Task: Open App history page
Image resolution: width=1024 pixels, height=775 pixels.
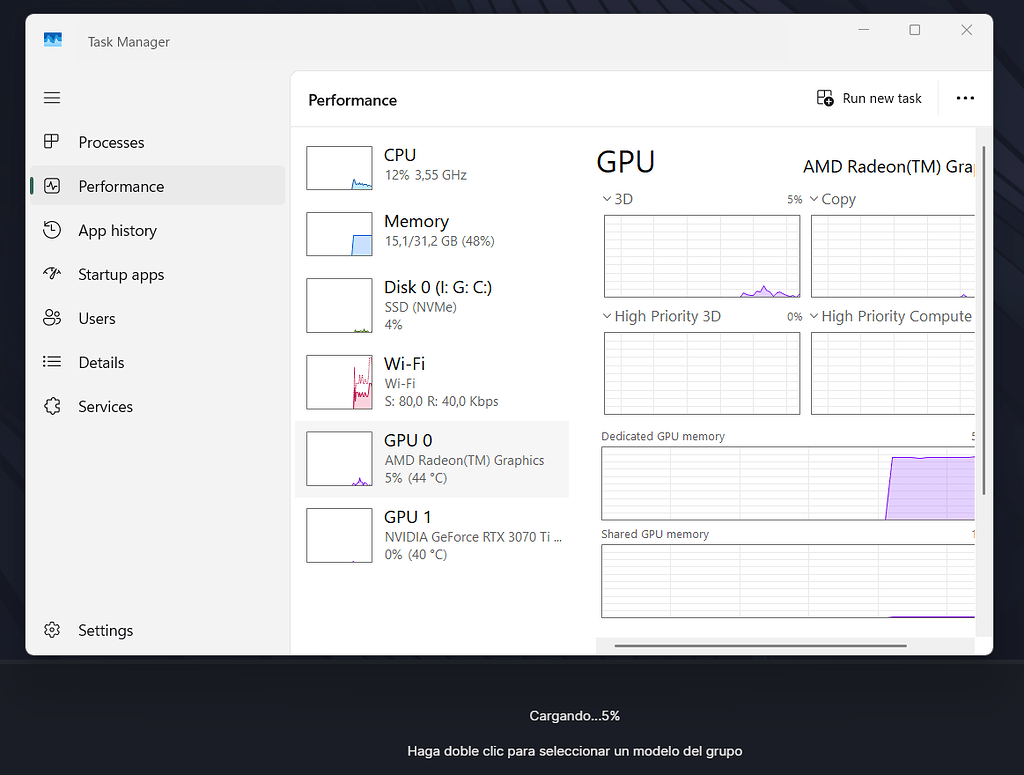Action: click(157, 230)
